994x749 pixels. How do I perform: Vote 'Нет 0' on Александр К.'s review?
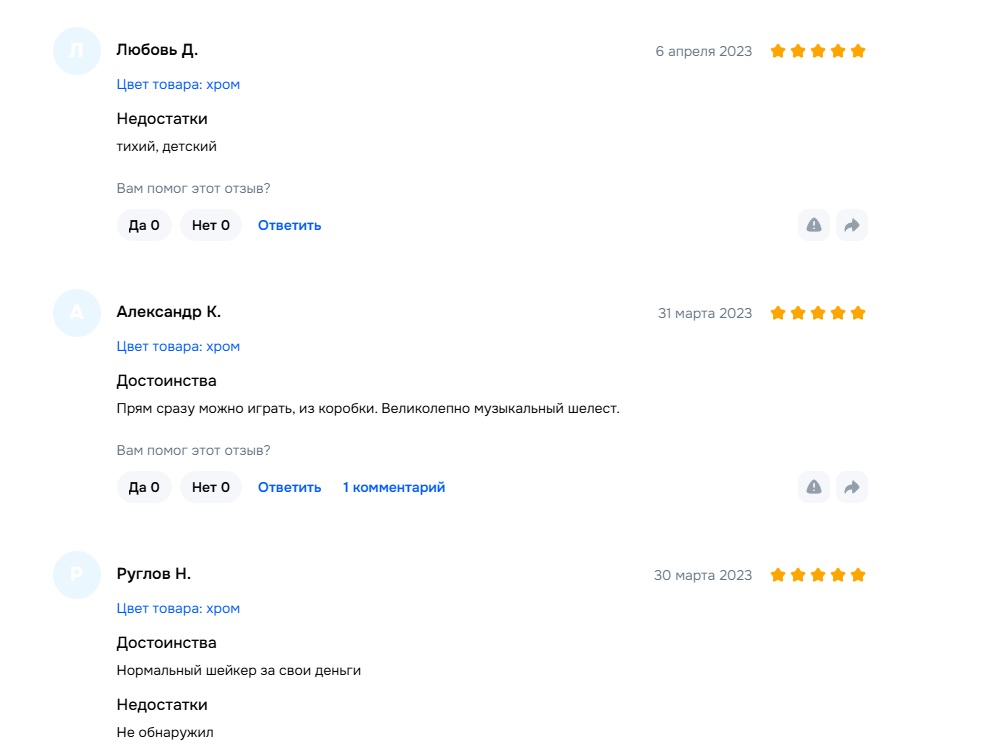(211, 487)
